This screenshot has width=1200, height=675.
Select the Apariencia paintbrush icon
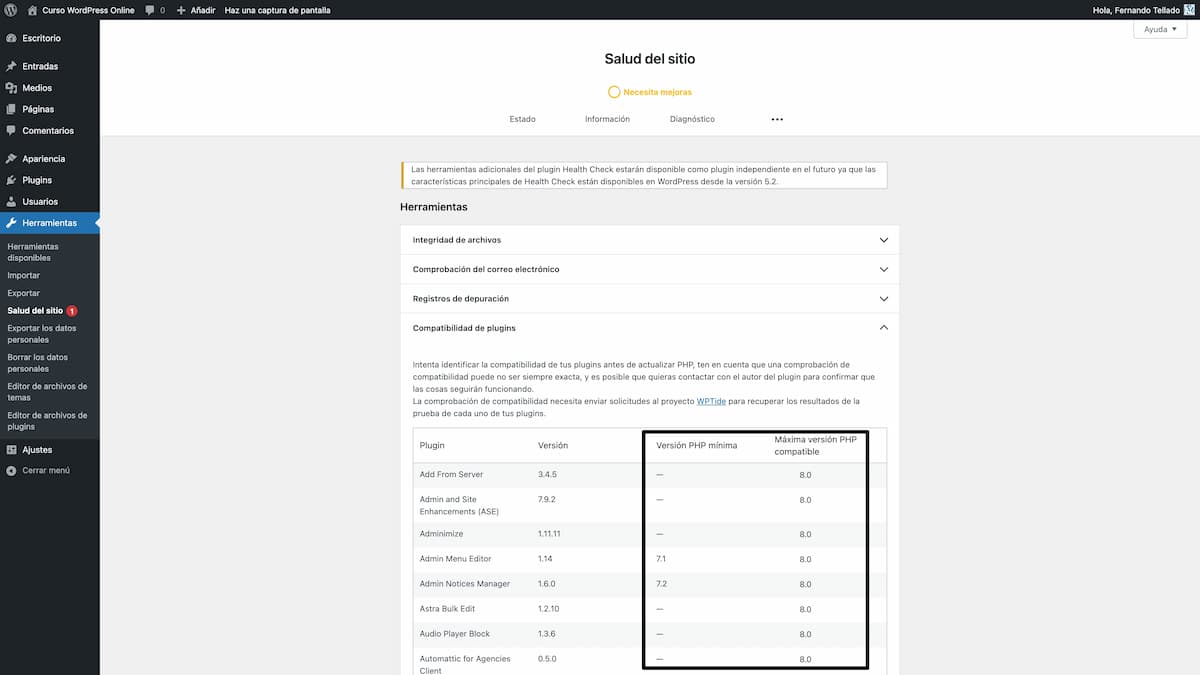13,158
